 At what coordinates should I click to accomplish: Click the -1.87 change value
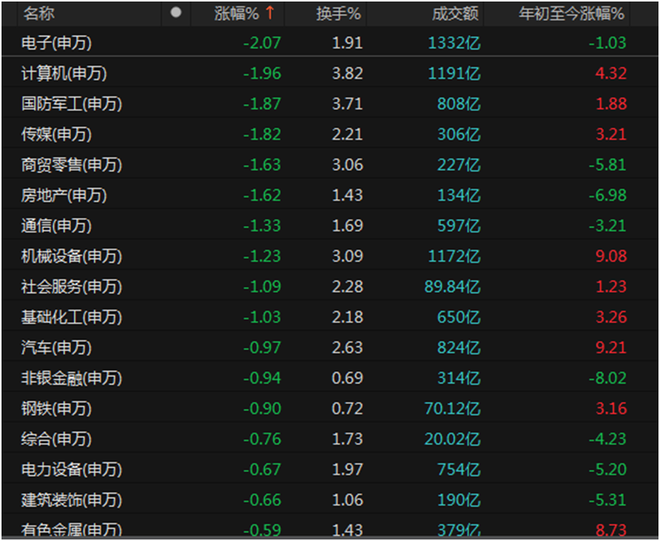[x=262, y=104]
